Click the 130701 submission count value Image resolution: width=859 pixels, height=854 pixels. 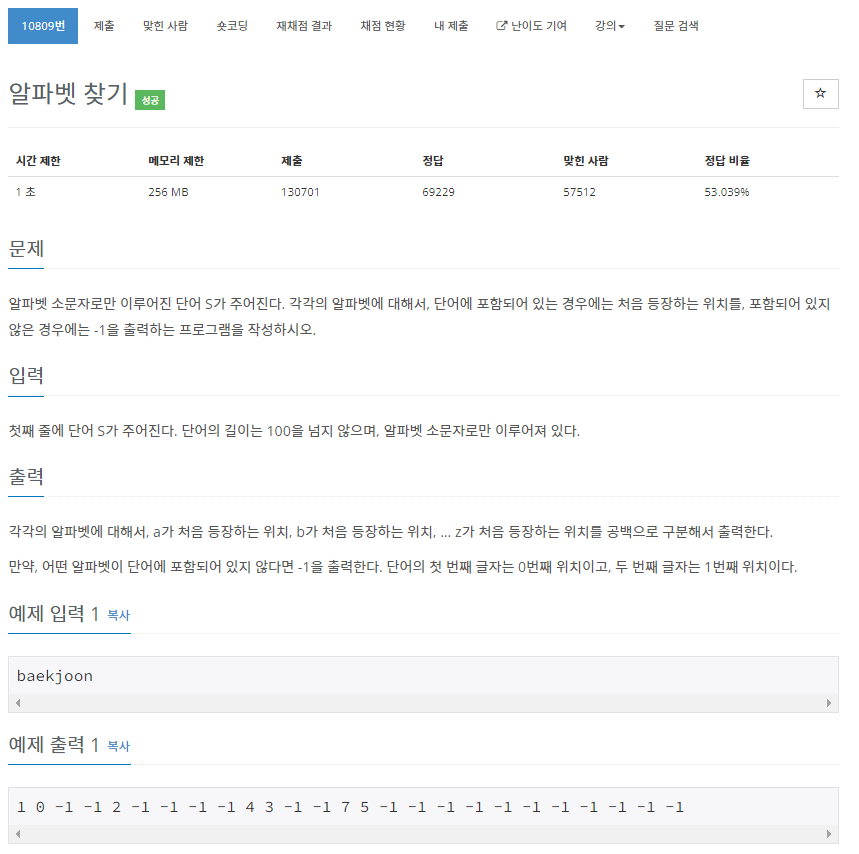coord(300,192)
